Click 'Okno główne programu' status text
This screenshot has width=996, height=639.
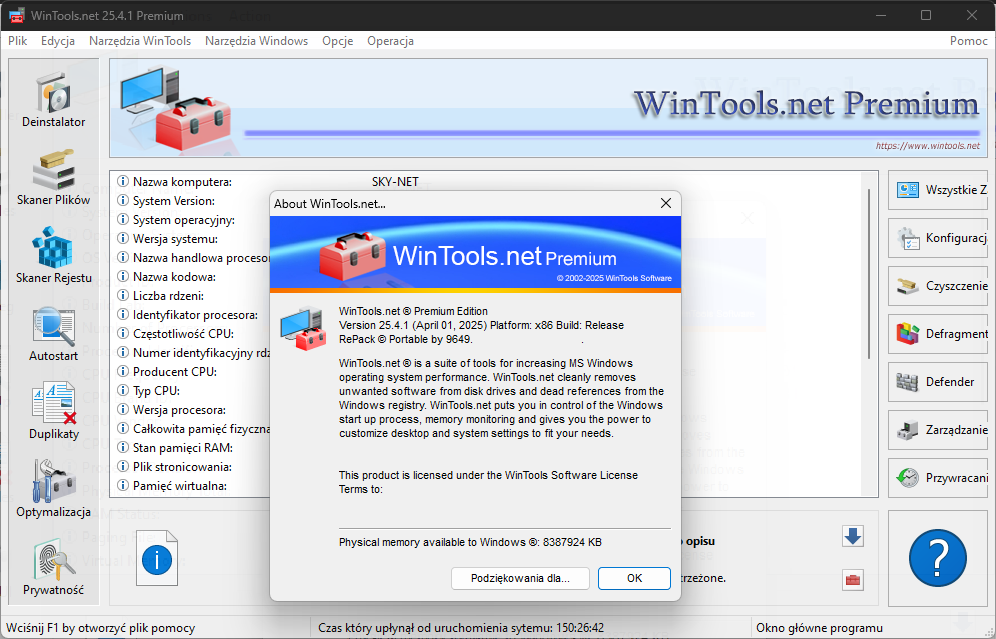pyautogui.click(x=819, y=628)
